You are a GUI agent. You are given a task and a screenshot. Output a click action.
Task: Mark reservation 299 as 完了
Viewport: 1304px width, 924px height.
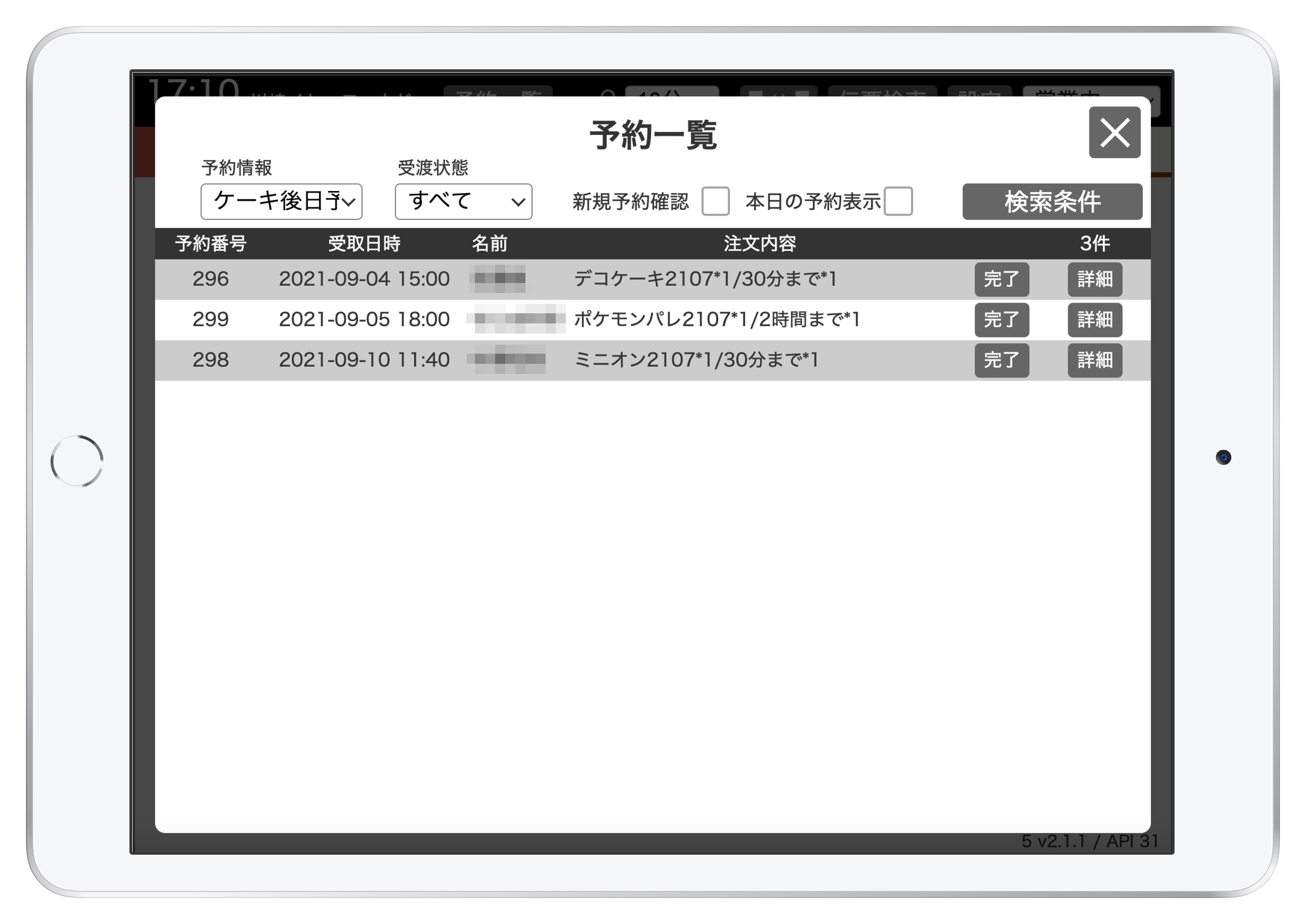pyautogui.click(x=1001, y=320)
